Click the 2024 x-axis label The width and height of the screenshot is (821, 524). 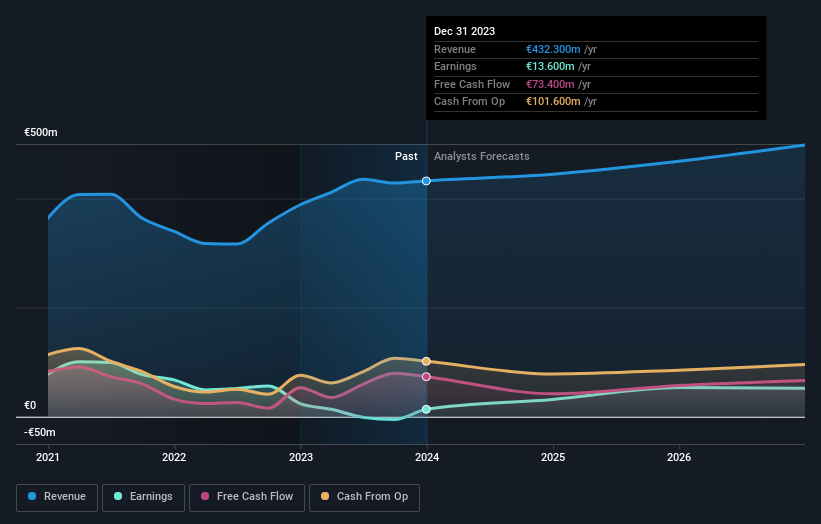coord(427,457)
